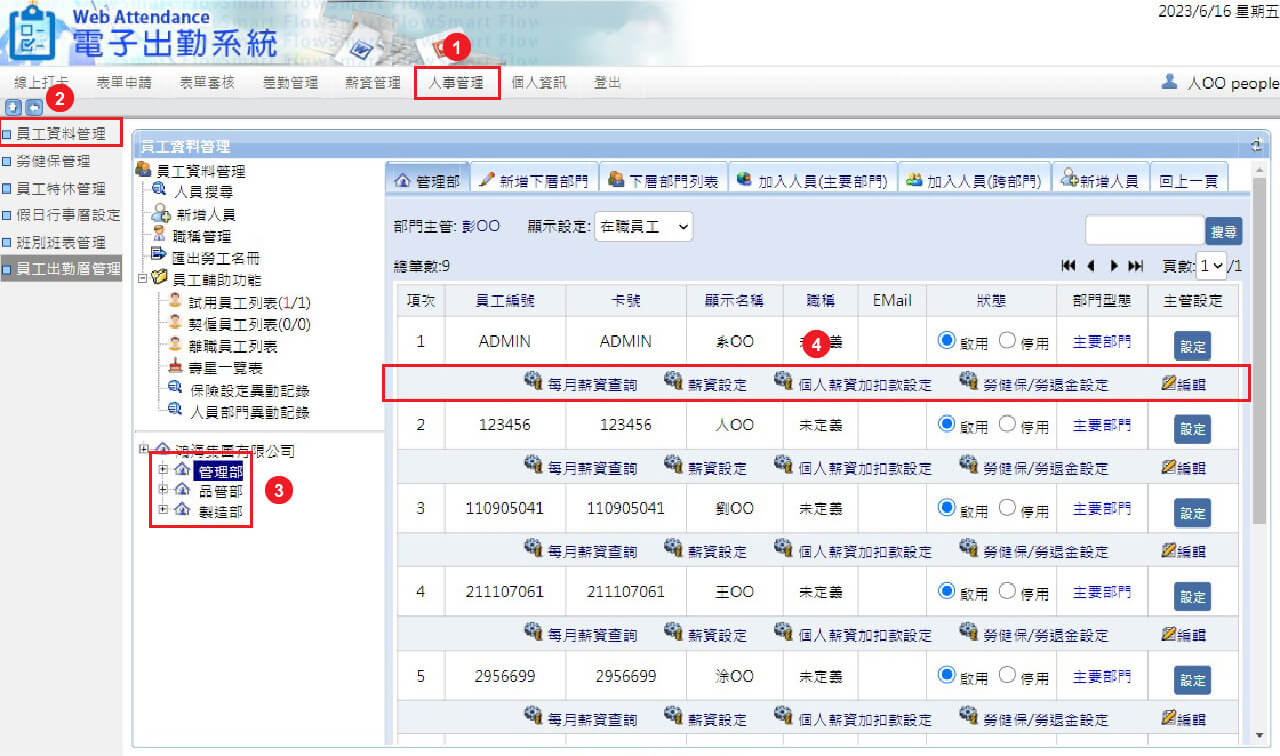
Task: Toggle the company root node expander
Action: (145, 450)
